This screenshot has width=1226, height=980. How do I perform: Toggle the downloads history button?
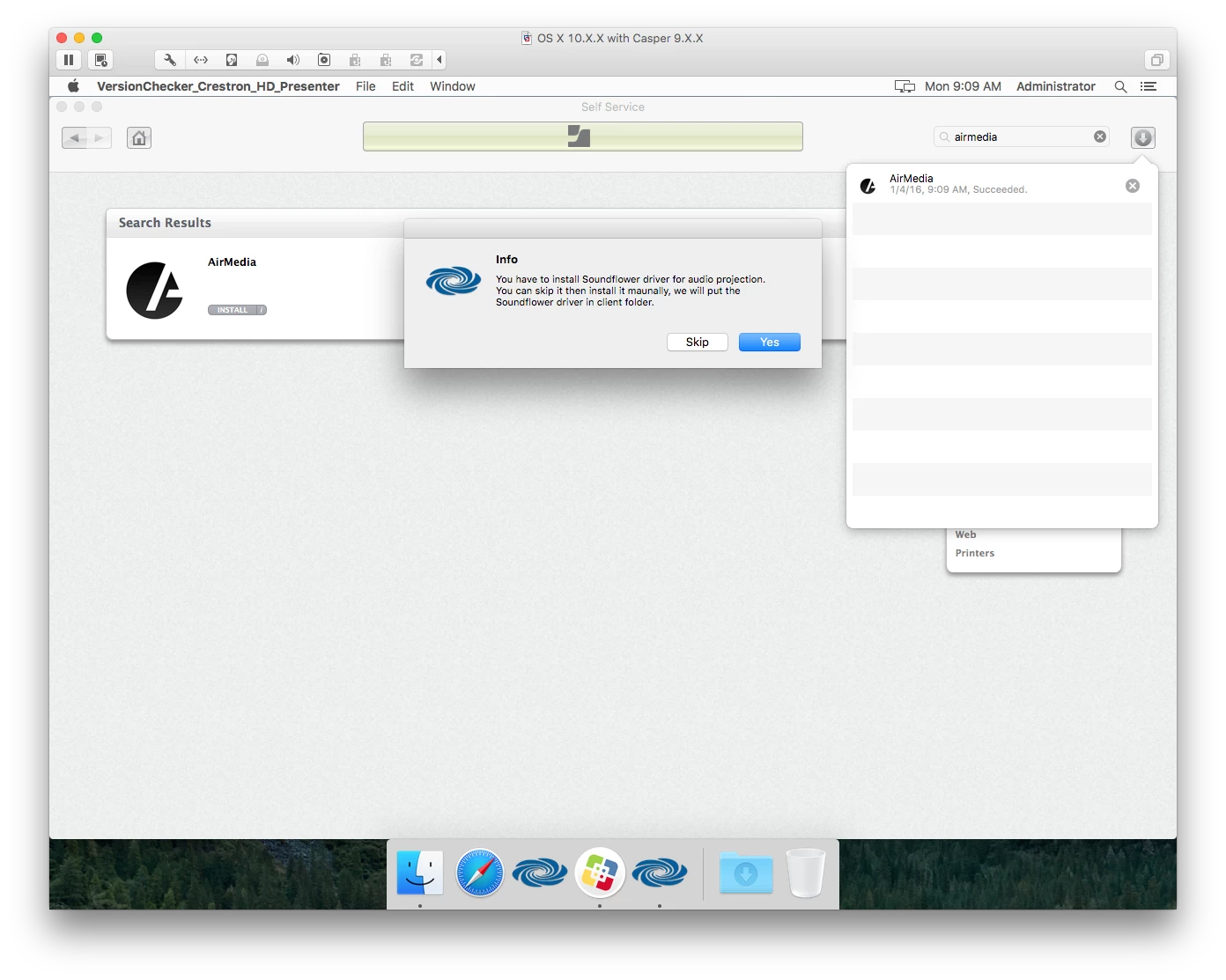click(1142, 137)
